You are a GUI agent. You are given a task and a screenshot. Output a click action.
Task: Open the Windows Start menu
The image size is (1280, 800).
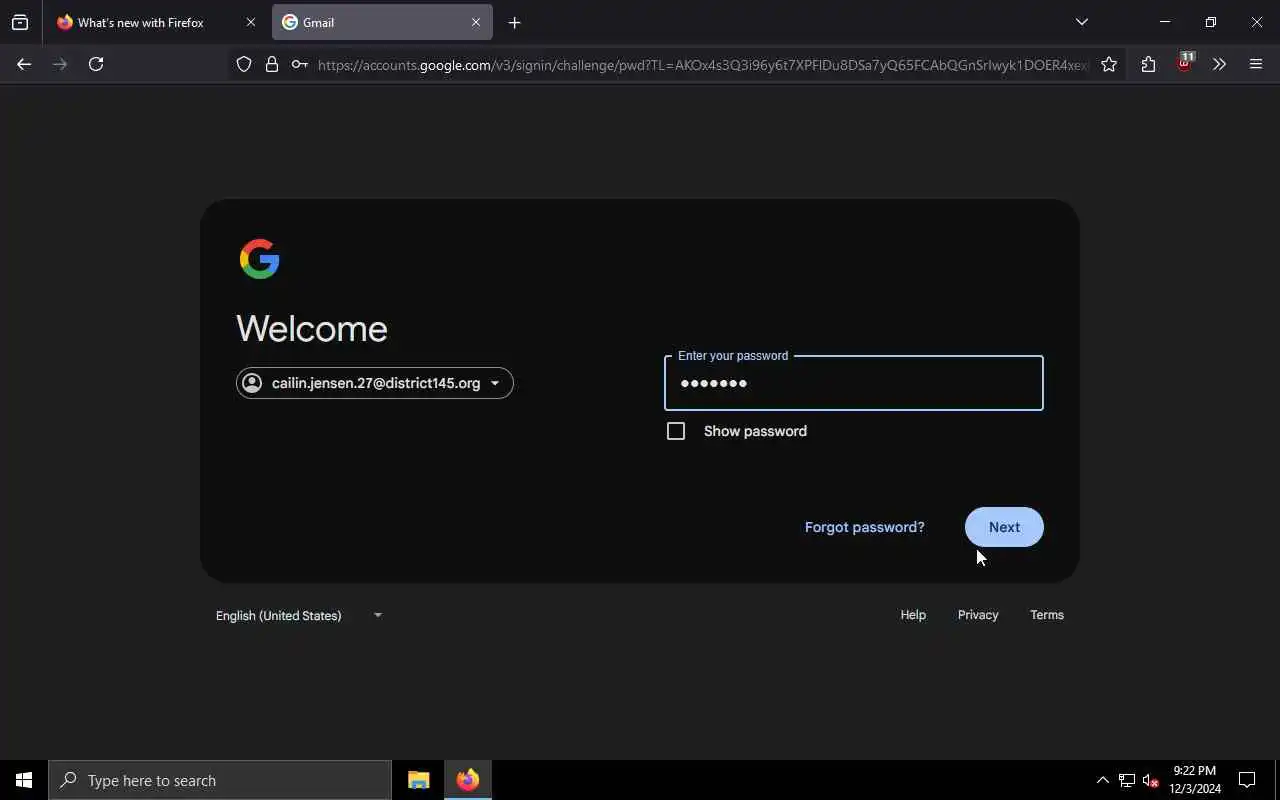point(24,780)
